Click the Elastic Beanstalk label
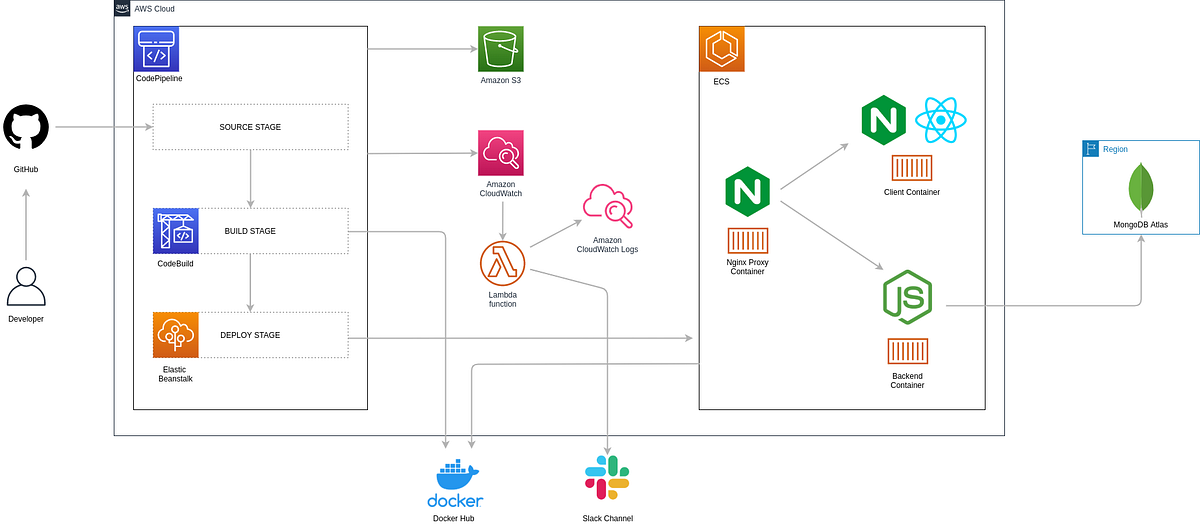Image resolution: width=1200 pixels, height=525 pixels. tap(176, 373)
